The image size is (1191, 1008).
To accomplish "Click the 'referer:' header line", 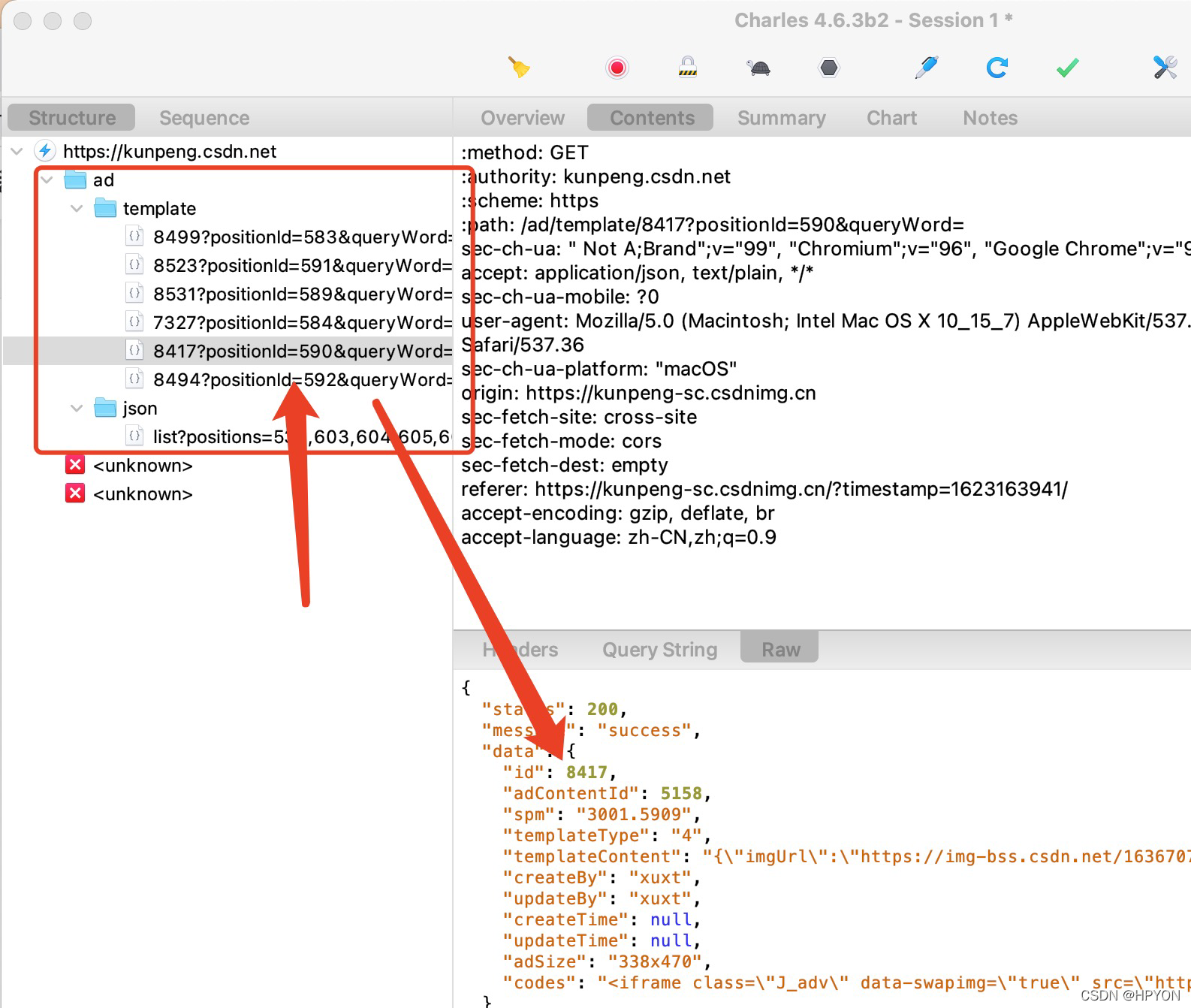I will click(764, 489).
